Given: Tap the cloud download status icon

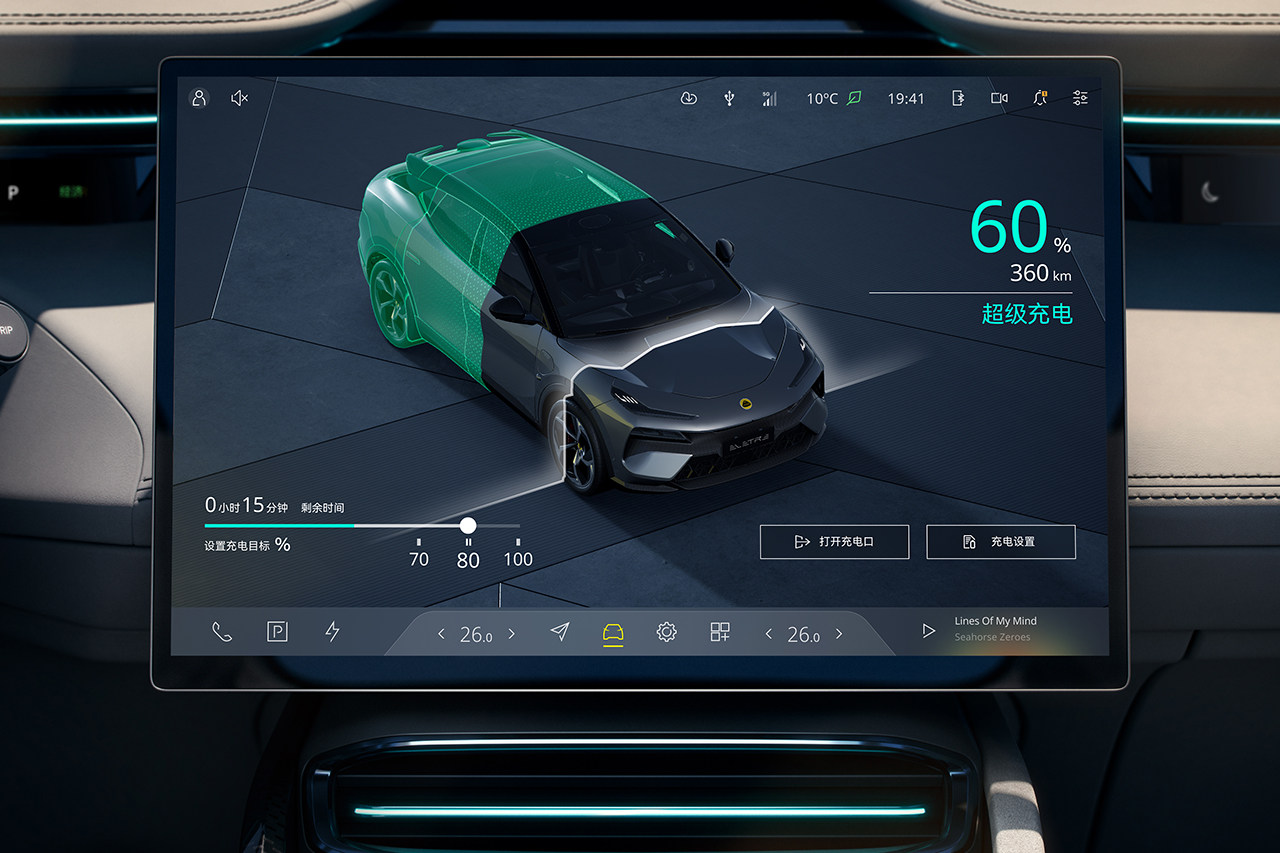Looking at the screenshot, I should [x=688, y=98].
